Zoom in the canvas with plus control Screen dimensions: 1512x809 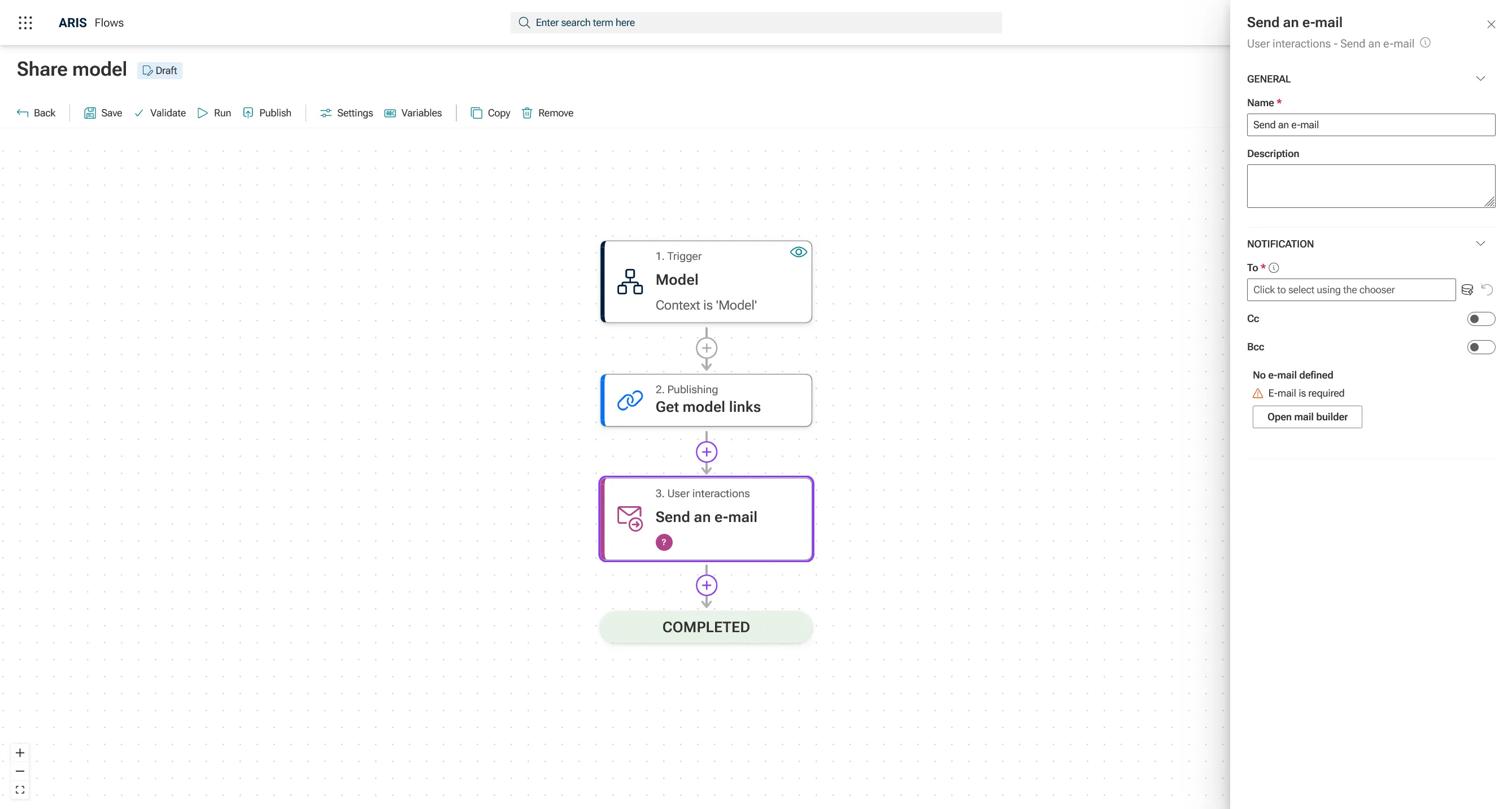[x=20, y=753]
